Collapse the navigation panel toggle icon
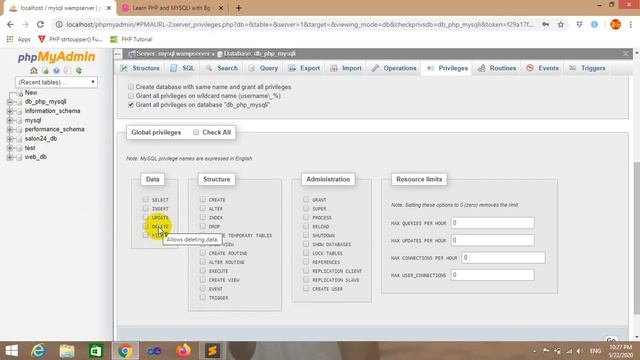This screenshot has height=360, width=640. [118, 54]
